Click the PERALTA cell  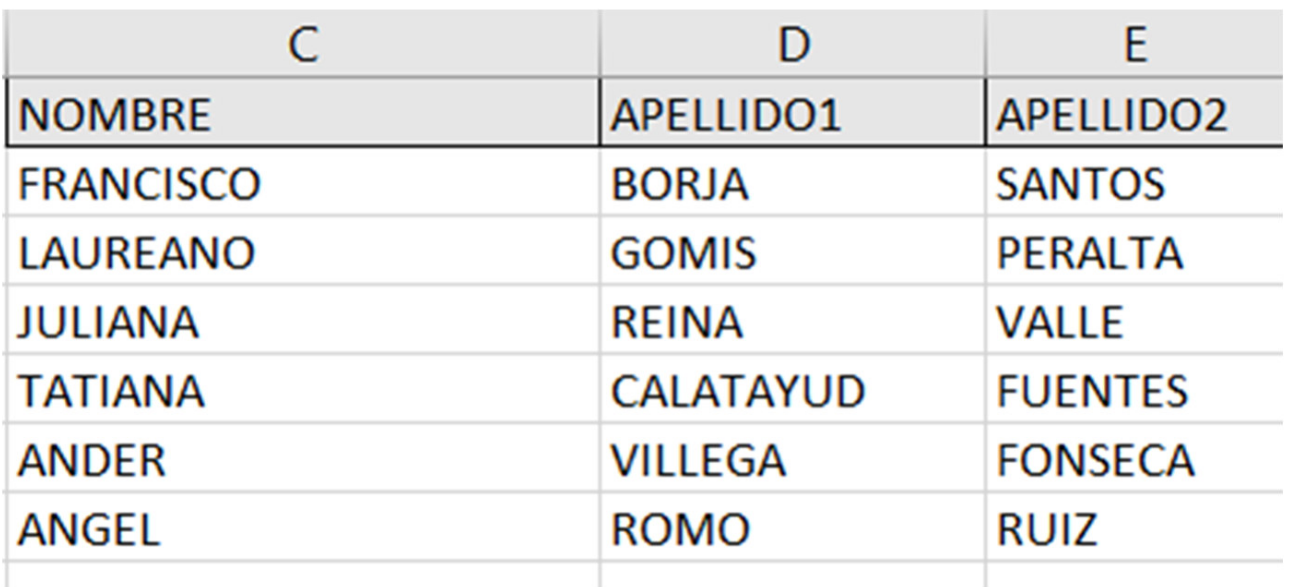[x=1135, y=254]
